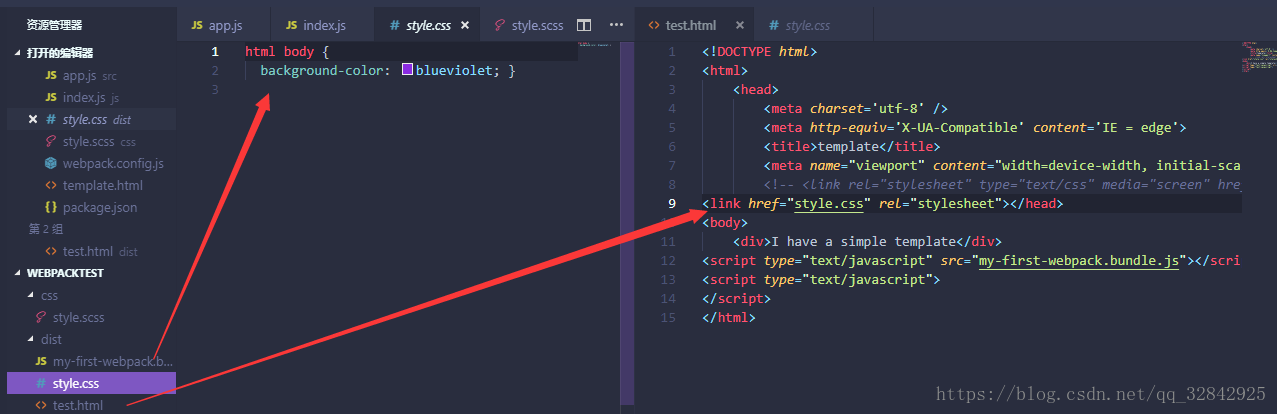Image resolution: width=1277 pixels, height=414 pixels.
Task: Click the right editor minimap
Action: click(x=1258, y=57)
